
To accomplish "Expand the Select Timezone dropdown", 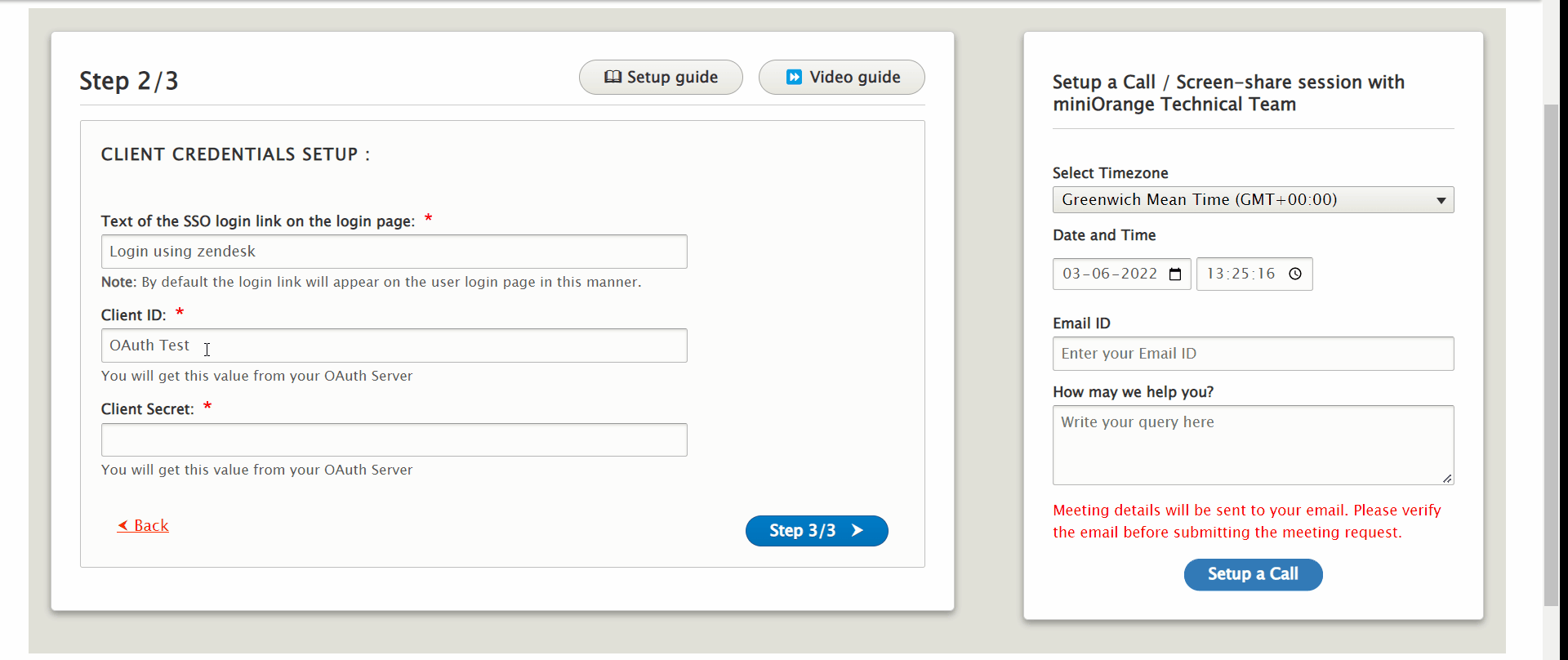I will point(1253,200).
